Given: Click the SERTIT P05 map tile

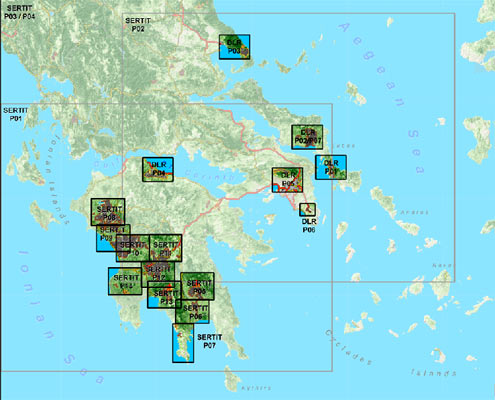Looking at the screenshot, I should coord(197,286).
